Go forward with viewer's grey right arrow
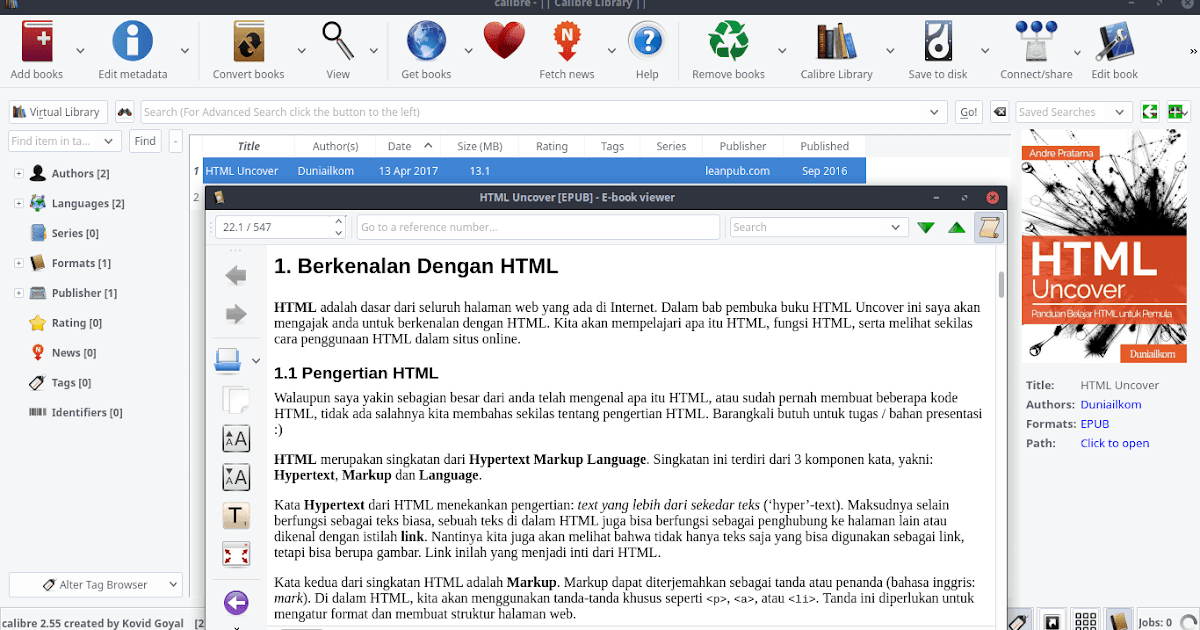The height and width of the screenshot is (630, 1200). (x=236, y=315)
